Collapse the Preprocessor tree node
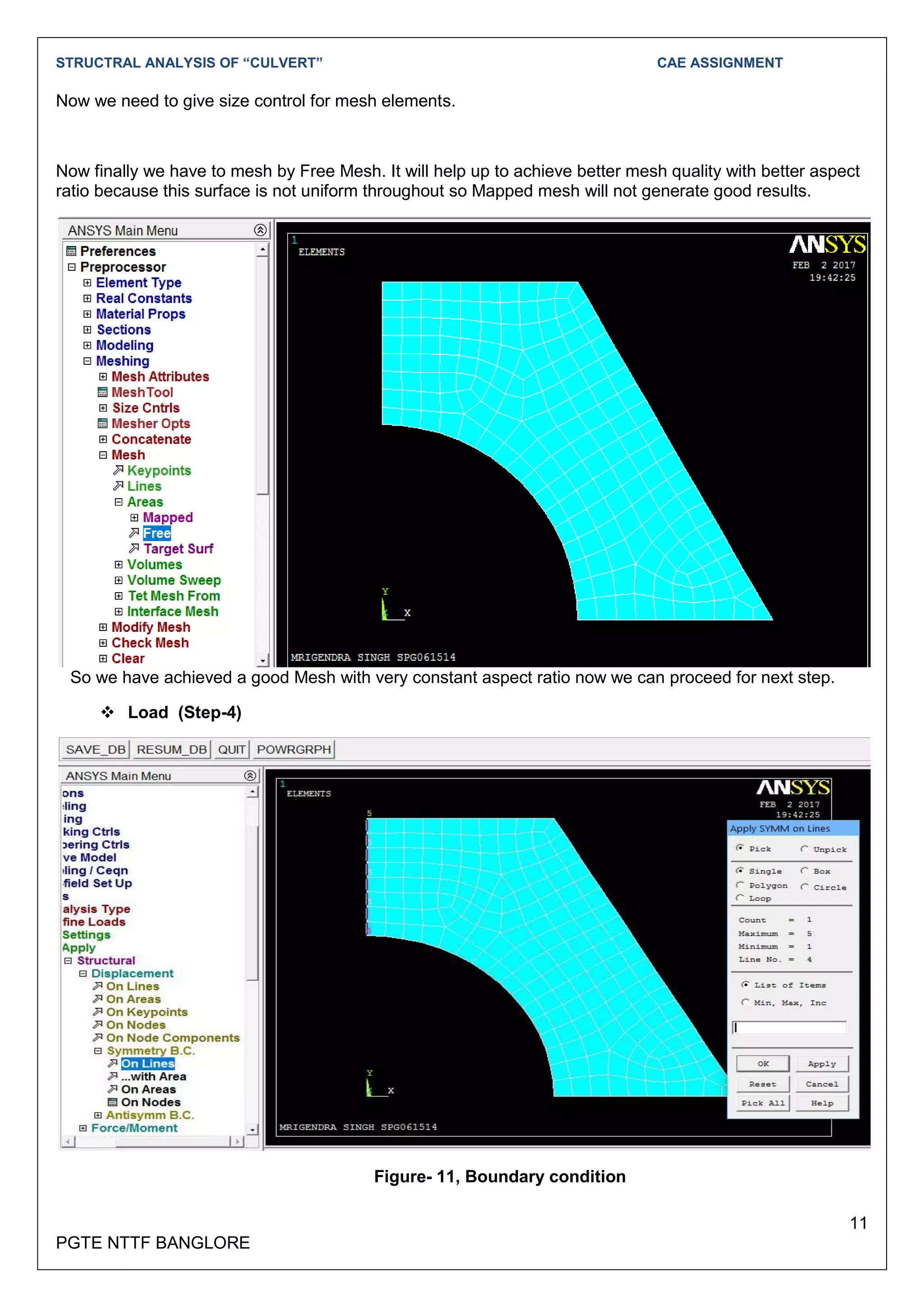The width and height of the screenshot is (924, 1307). pyautogui.click(x=72, y=267)
